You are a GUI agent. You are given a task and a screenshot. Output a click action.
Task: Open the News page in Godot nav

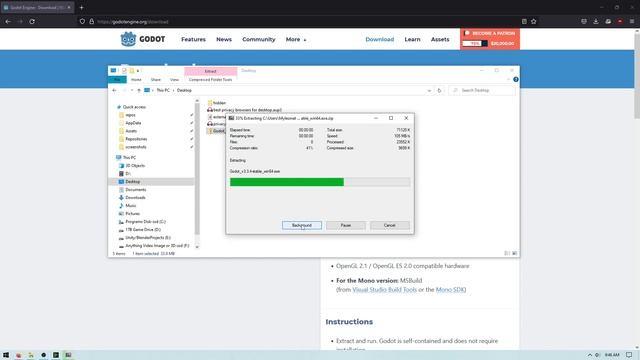pyautogui.click(x=224, y=40)
